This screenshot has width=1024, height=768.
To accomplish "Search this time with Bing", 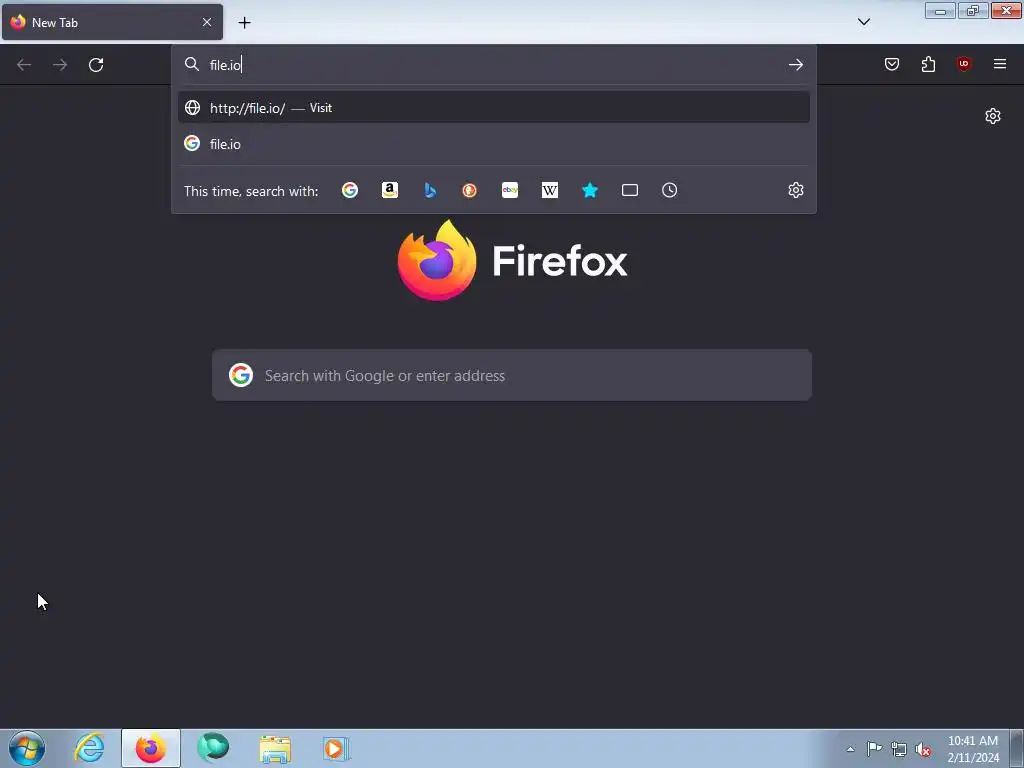I will coord(430,190).
